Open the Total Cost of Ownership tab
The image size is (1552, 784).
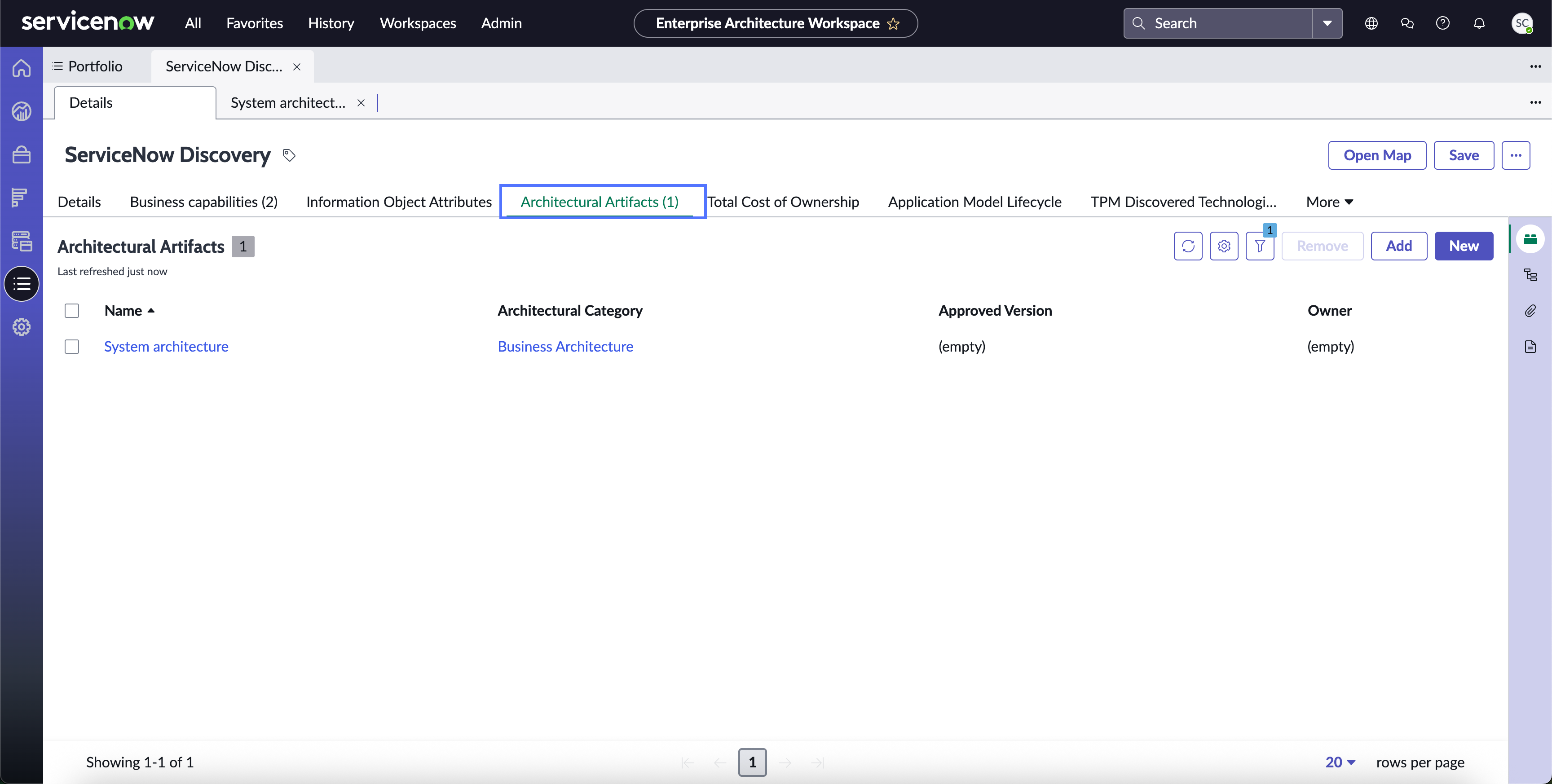click(783, 202)
